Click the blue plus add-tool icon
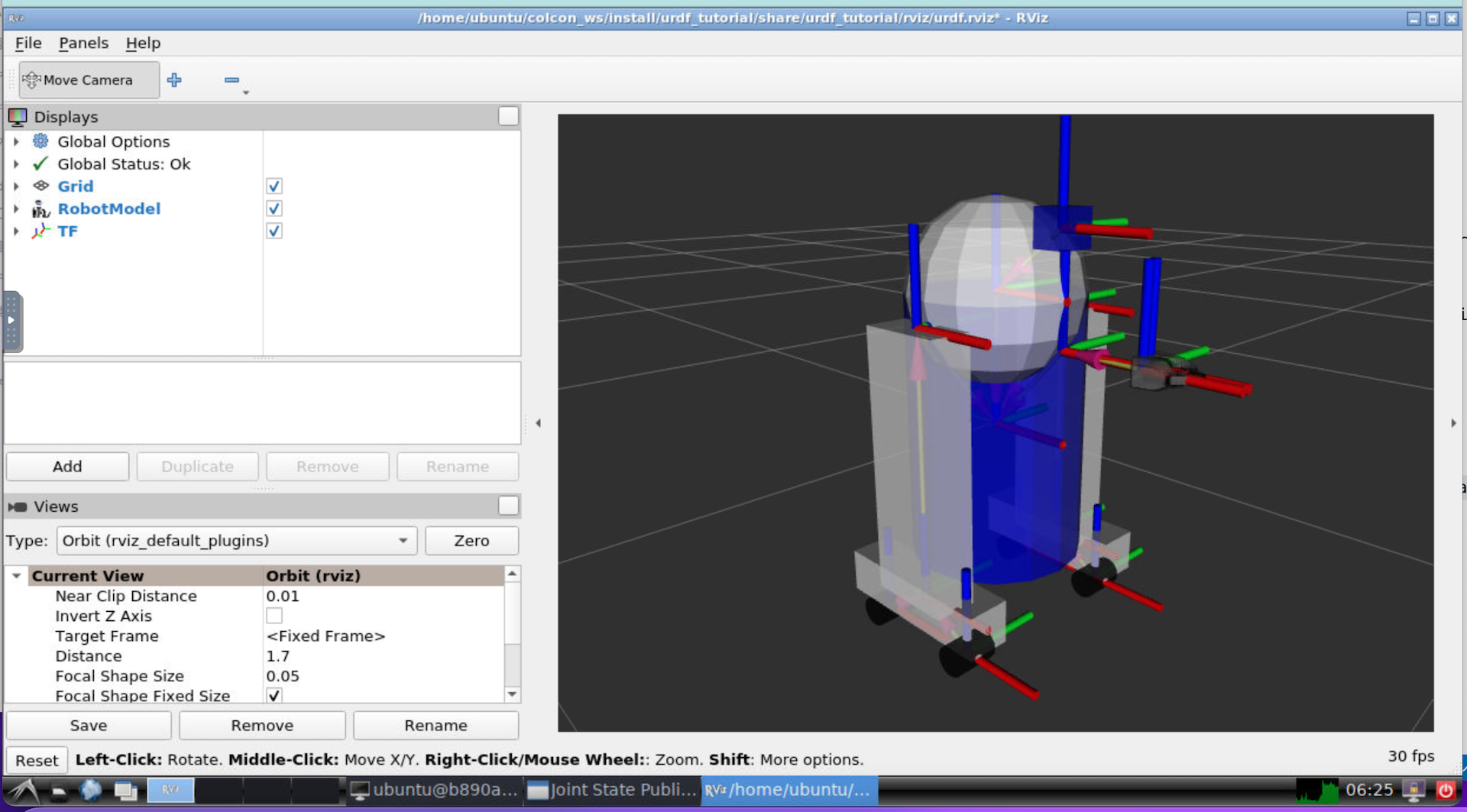Viewport: 1467px width, 812px height. click(174, 79)
